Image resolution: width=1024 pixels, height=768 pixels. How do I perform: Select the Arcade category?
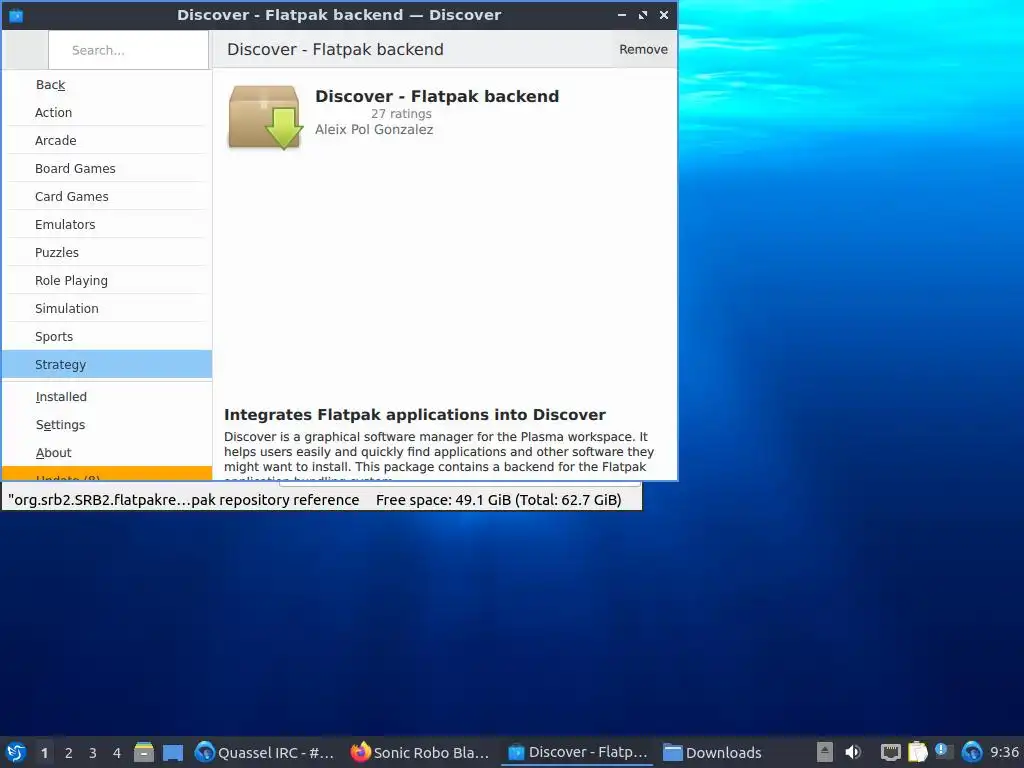pos(108,140)
